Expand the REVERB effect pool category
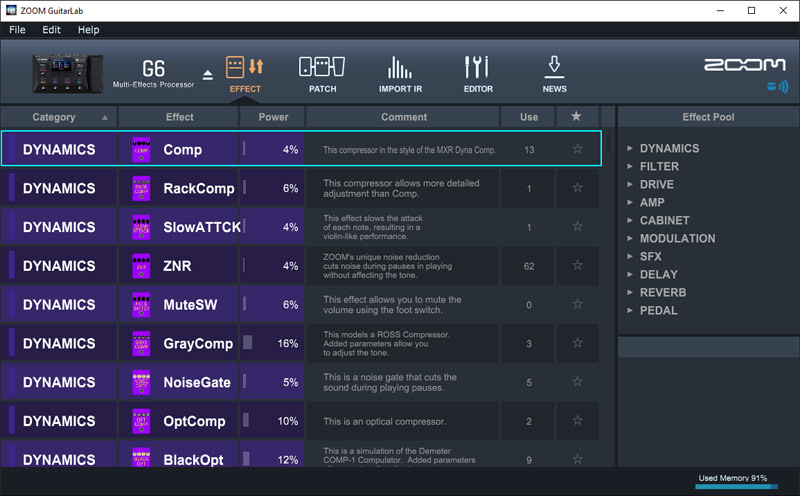Viewport: 800px width, 496px height. pyautogui.click(x=662, y=292)
